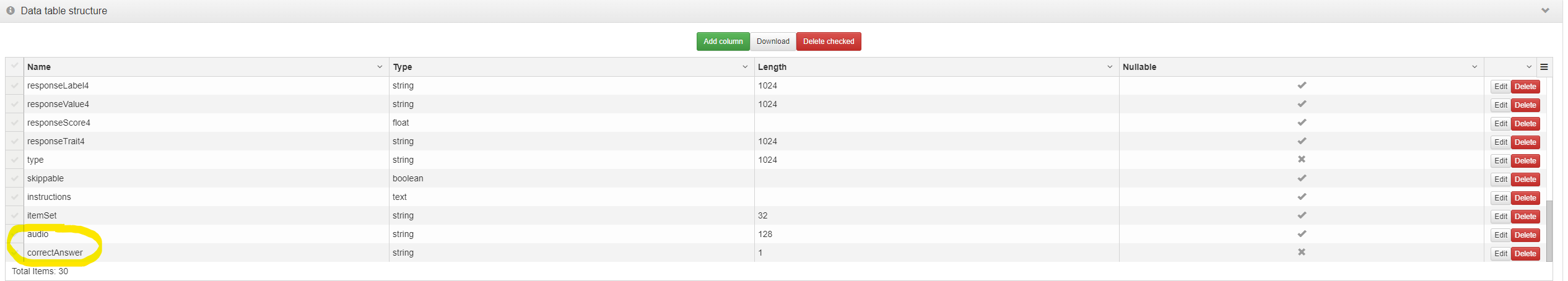Click the nullable checkmark for audio
The height and width of the screenshot is (281, 1568).
click(1302, 234)
